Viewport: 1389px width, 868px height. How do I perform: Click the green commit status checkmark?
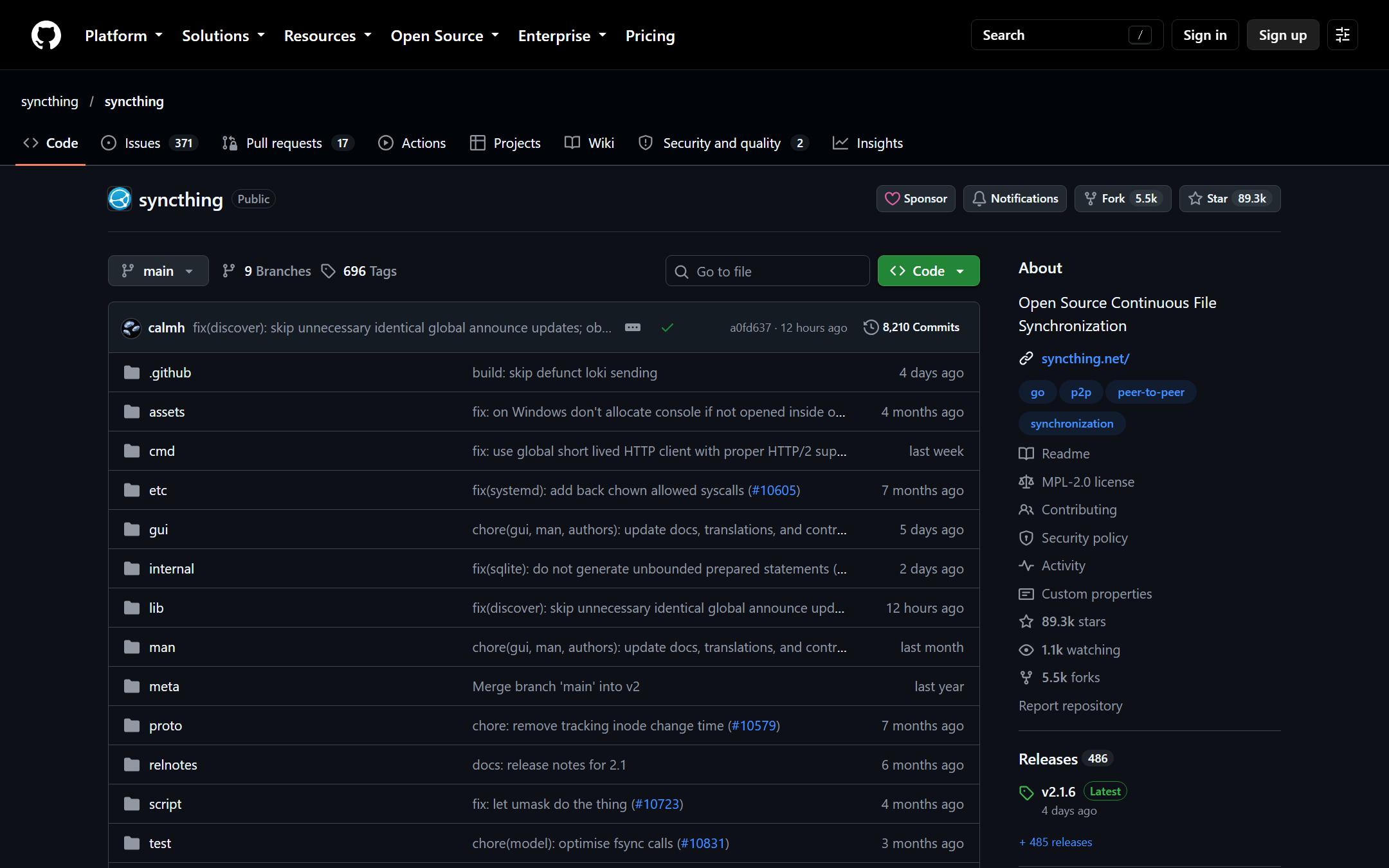pos(667,327)
